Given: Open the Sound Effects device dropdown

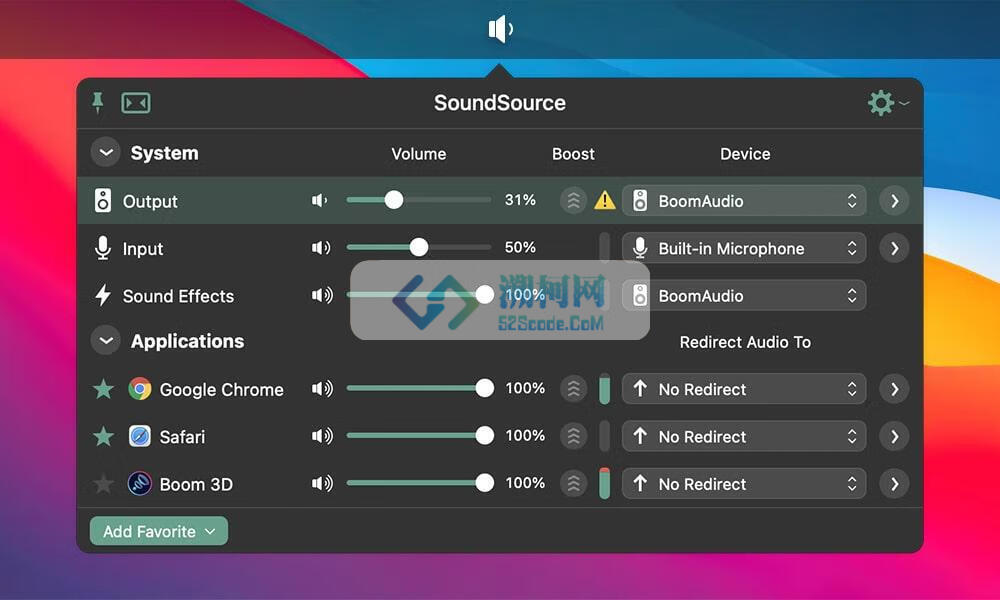Looking at the screenshot, I should (x=744, y=295).
